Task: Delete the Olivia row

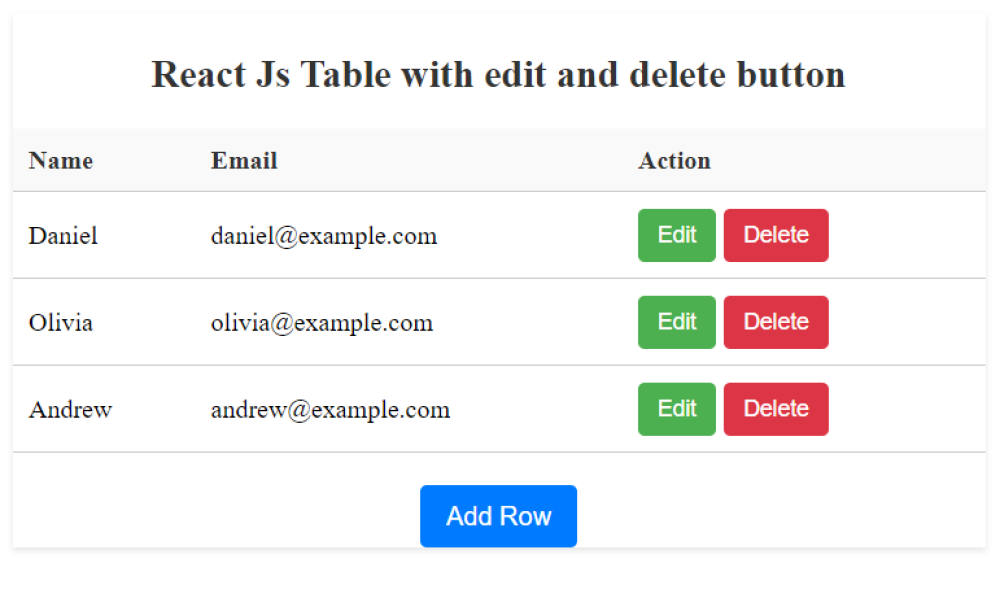Action: coord(776,322)
